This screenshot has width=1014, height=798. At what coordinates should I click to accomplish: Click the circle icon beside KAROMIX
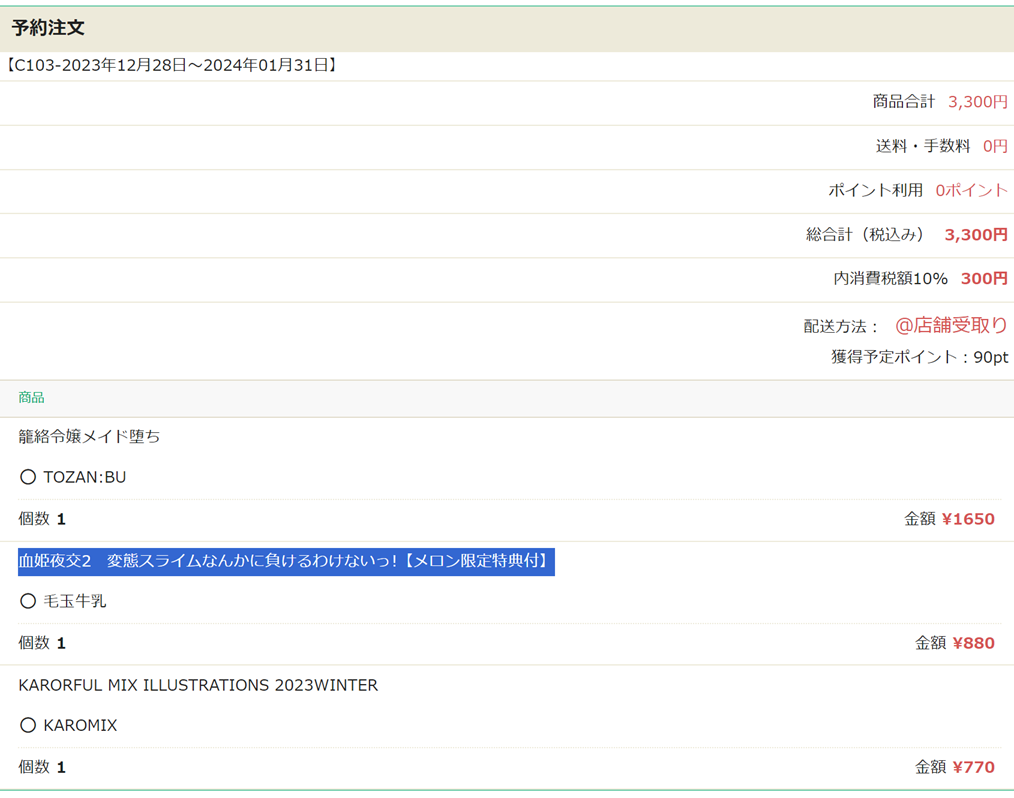click(x=28, y=725)
